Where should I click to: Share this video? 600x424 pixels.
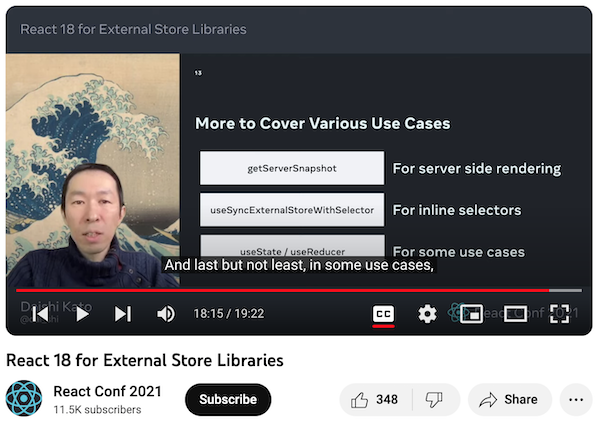pyautogui.click(x=509, y=400)
